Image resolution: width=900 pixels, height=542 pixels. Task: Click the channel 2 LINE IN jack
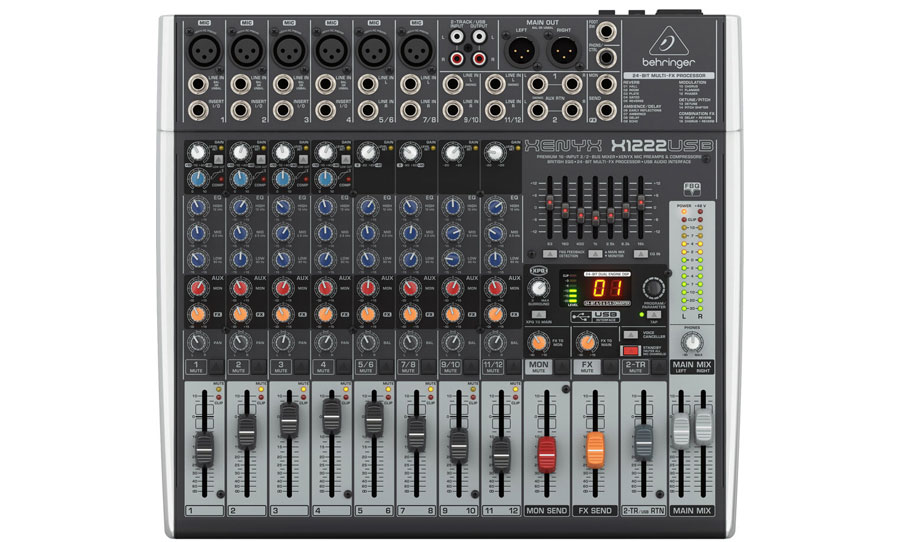(x=240, y=84)
